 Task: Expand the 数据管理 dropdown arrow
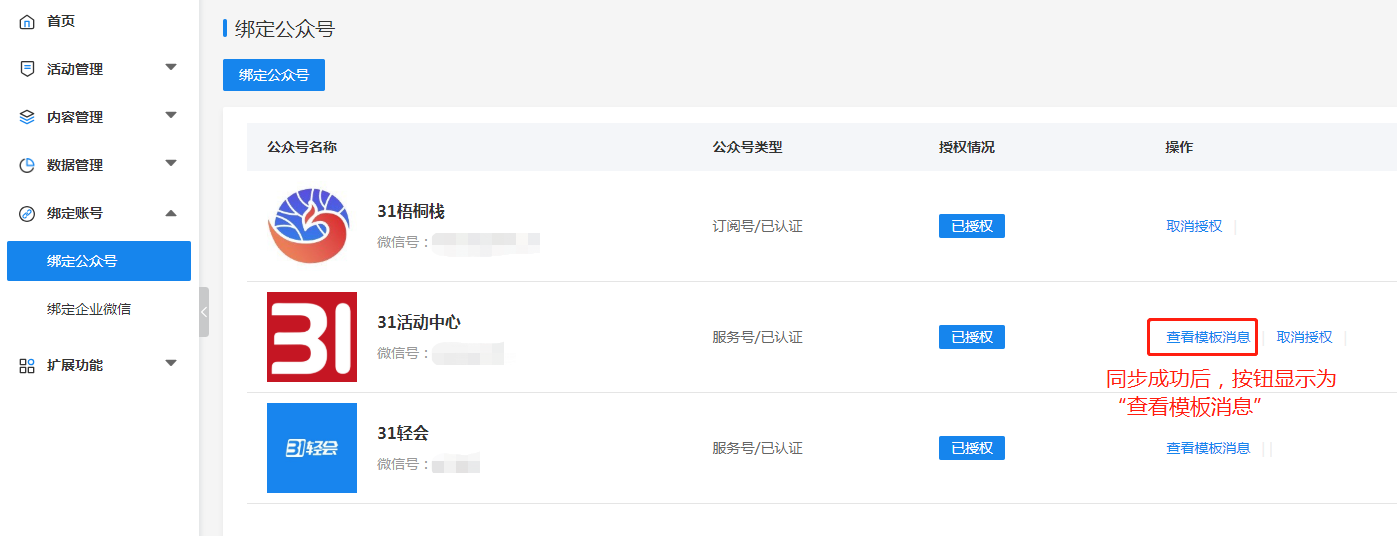[x=171, y=164]
